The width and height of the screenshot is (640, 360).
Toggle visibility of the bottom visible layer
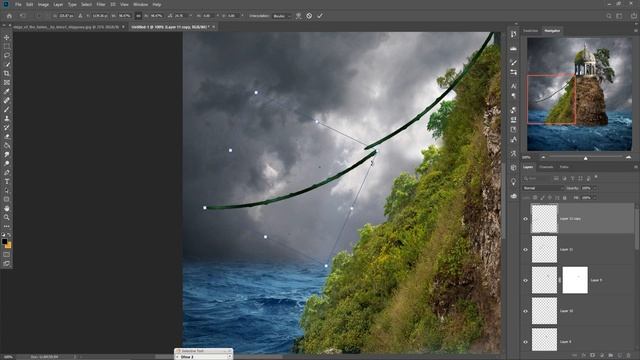point(526,342)
